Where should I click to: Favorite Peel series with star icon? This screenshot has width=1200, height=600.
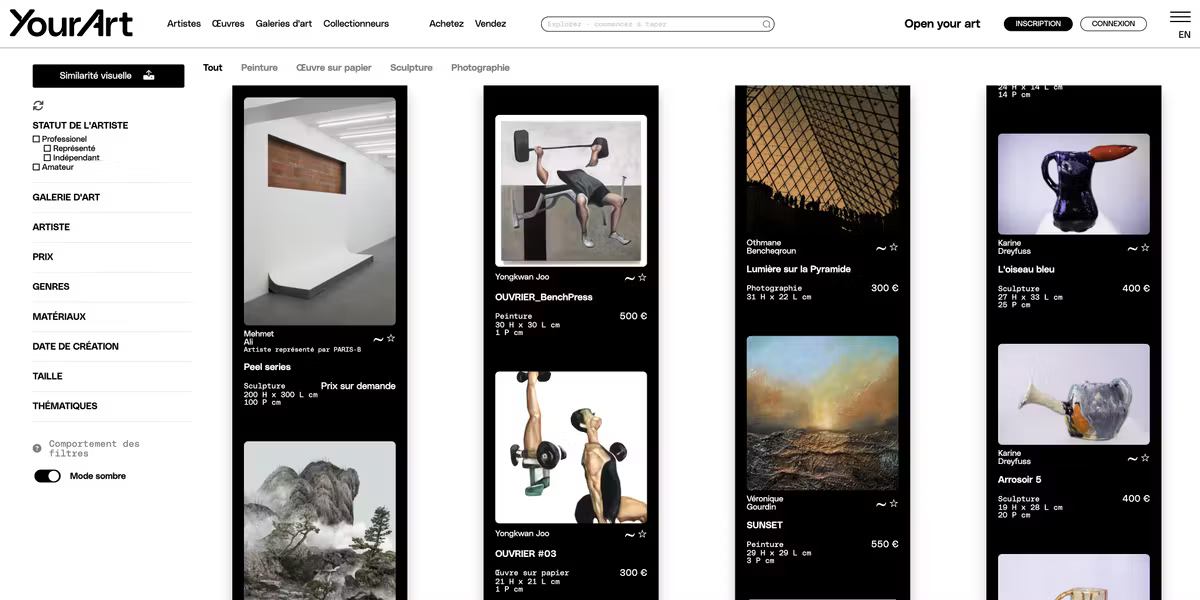click(x=391, y=338)
